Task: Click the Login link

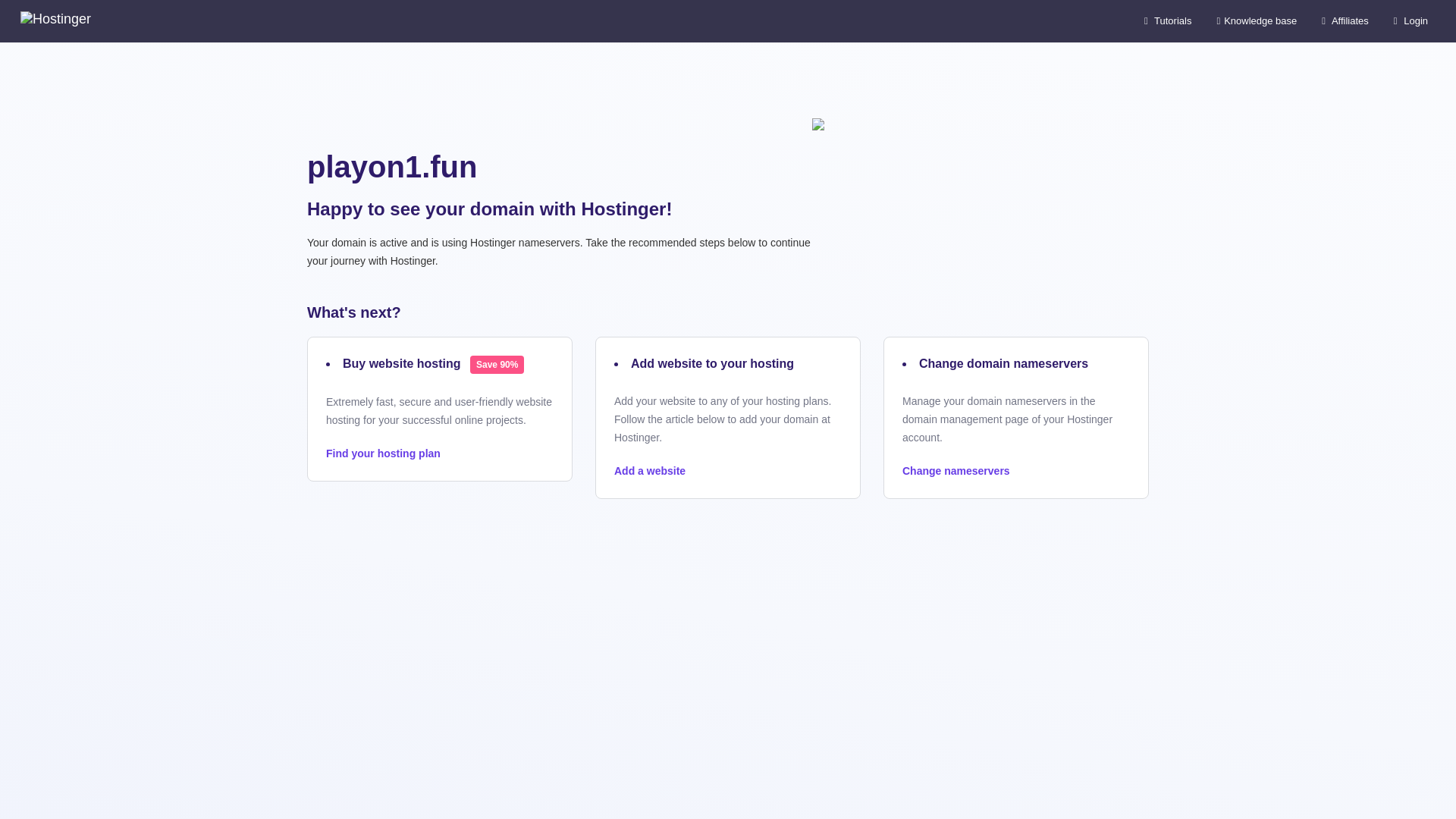Action: point(1410,21)
